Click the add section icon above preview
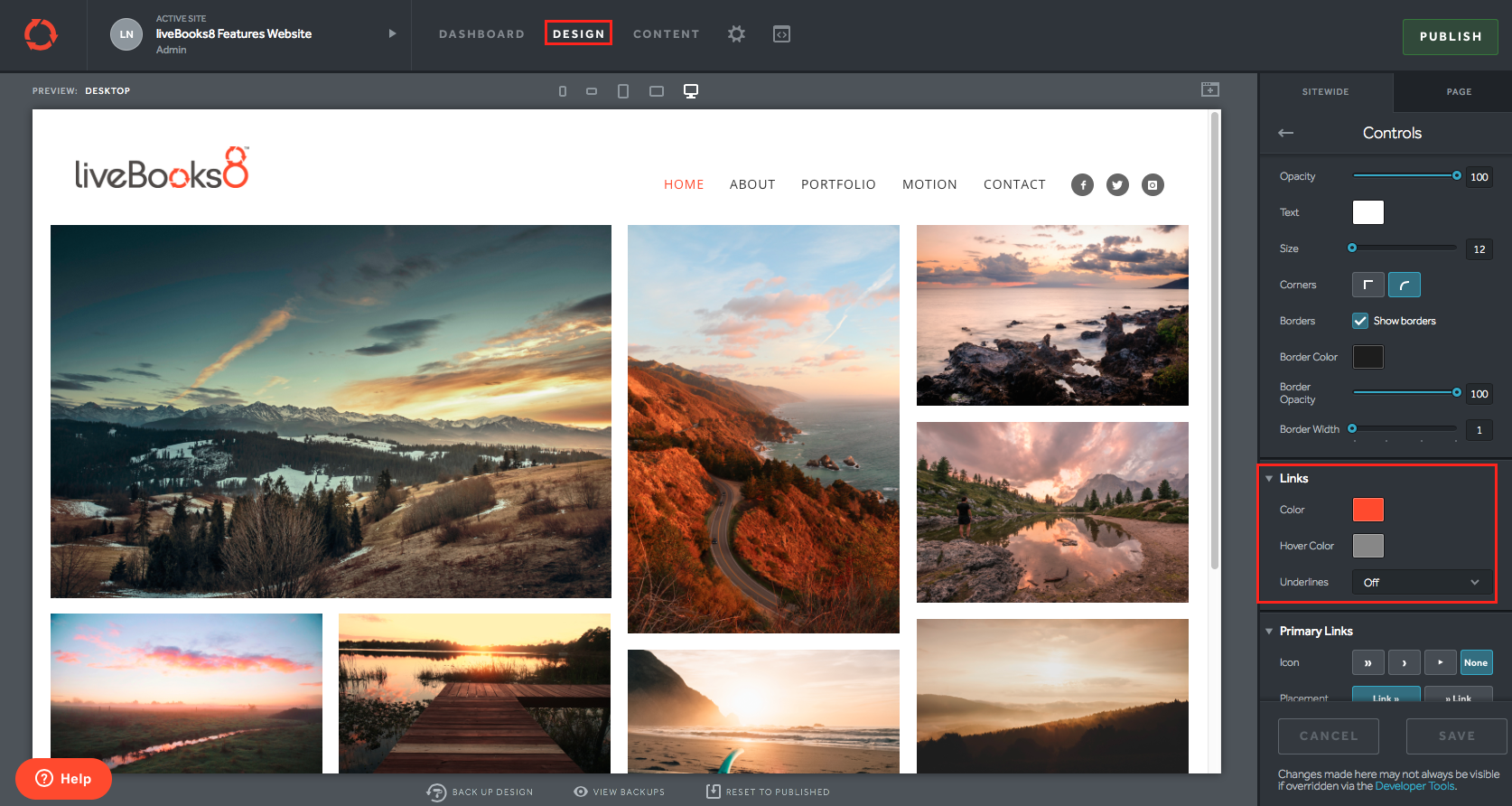The image size is (1512, 806). 1210,89
